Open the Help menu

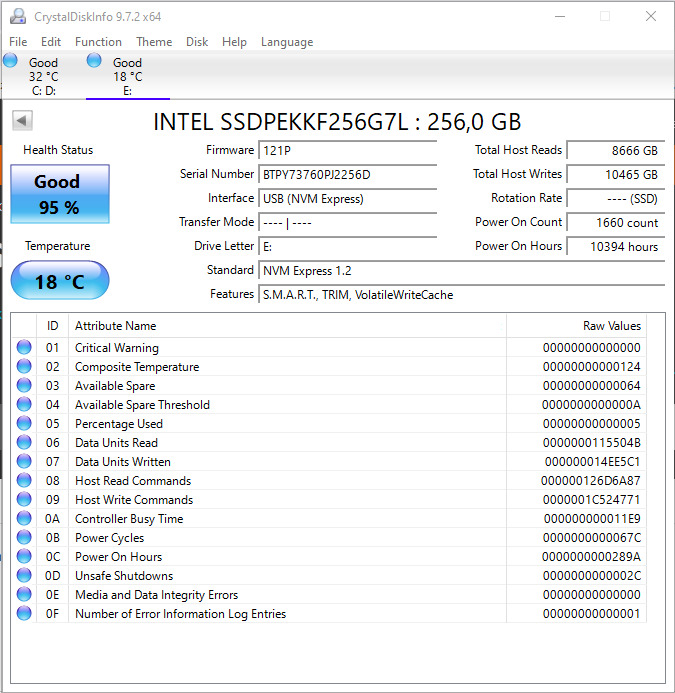coord(234,42)
